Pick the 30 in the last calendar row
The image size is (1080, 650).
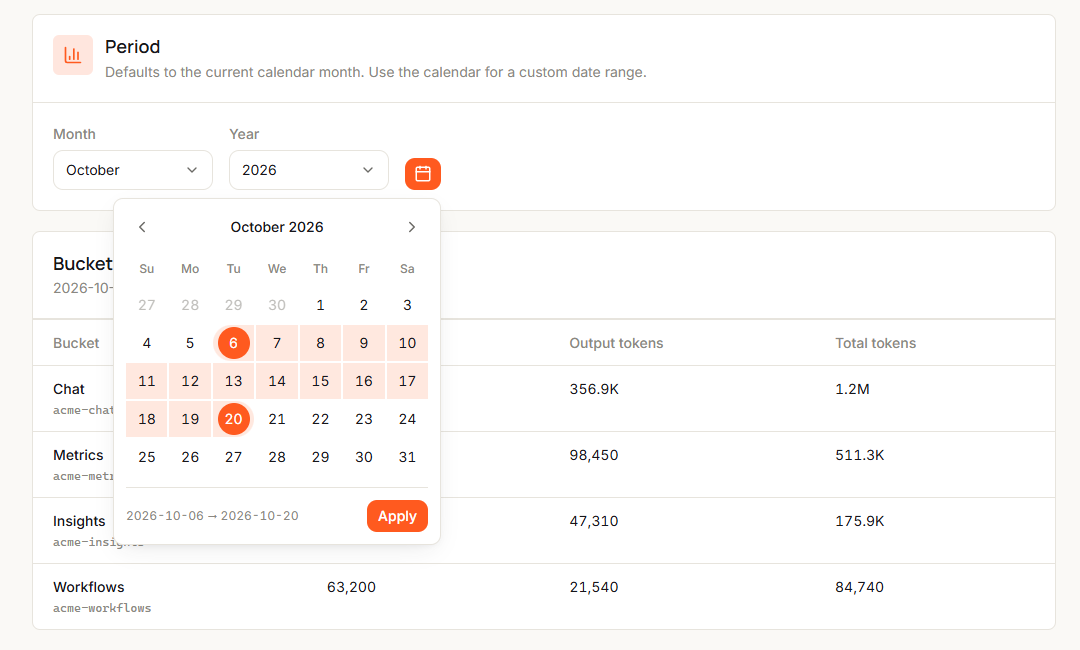(x=364, y=457)
